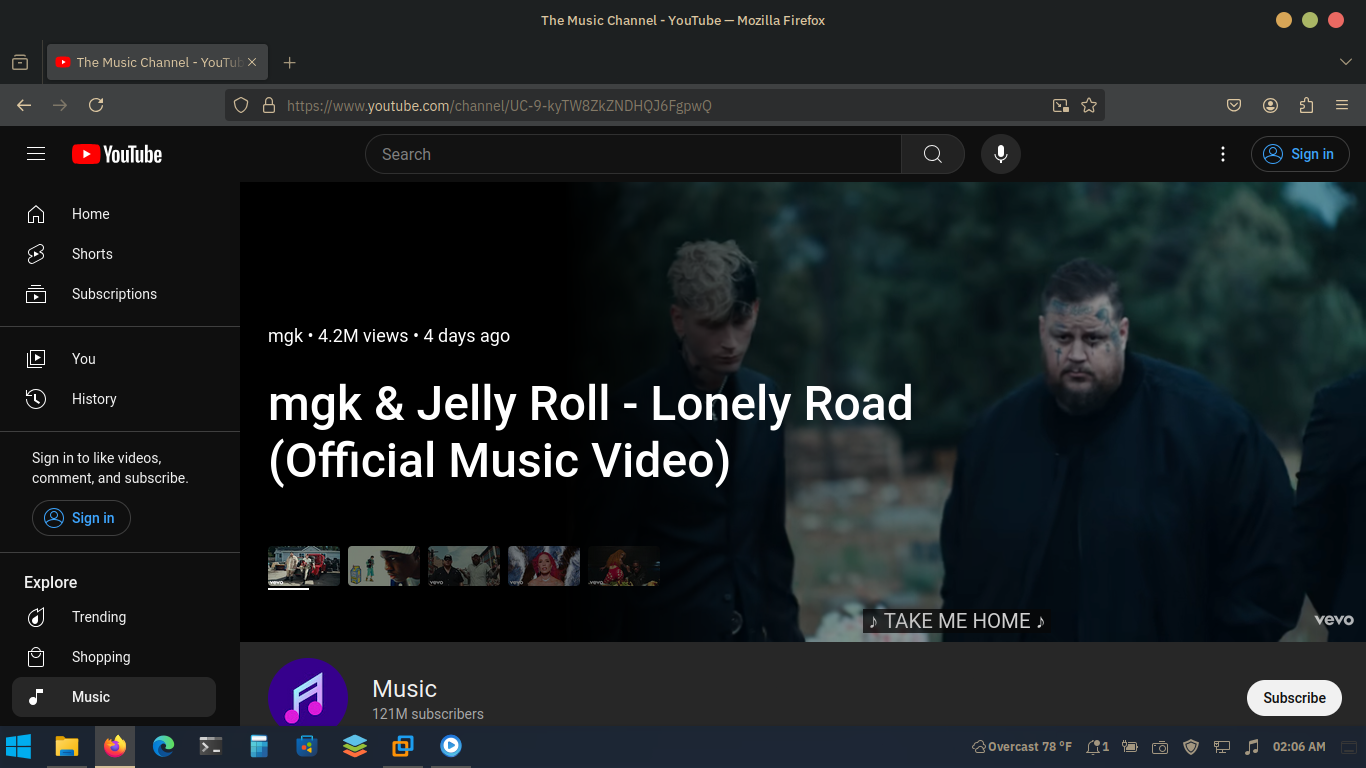Close The Music Channel tab

pyautogui.click(x=252, y=62)
